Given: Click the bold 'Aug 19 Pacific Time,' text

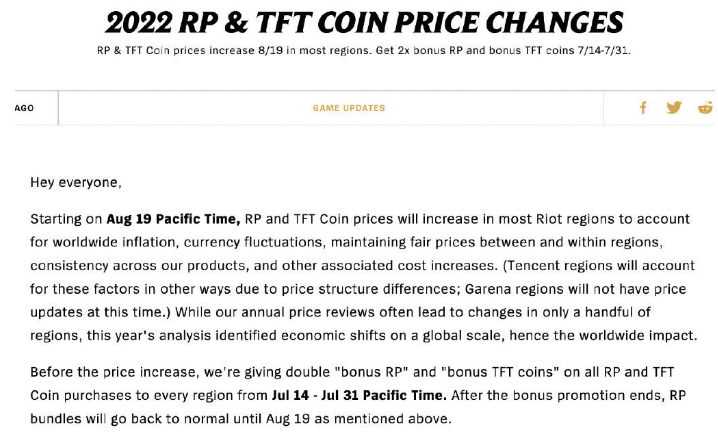Looking at the screenshot, I should coord(174,219).
